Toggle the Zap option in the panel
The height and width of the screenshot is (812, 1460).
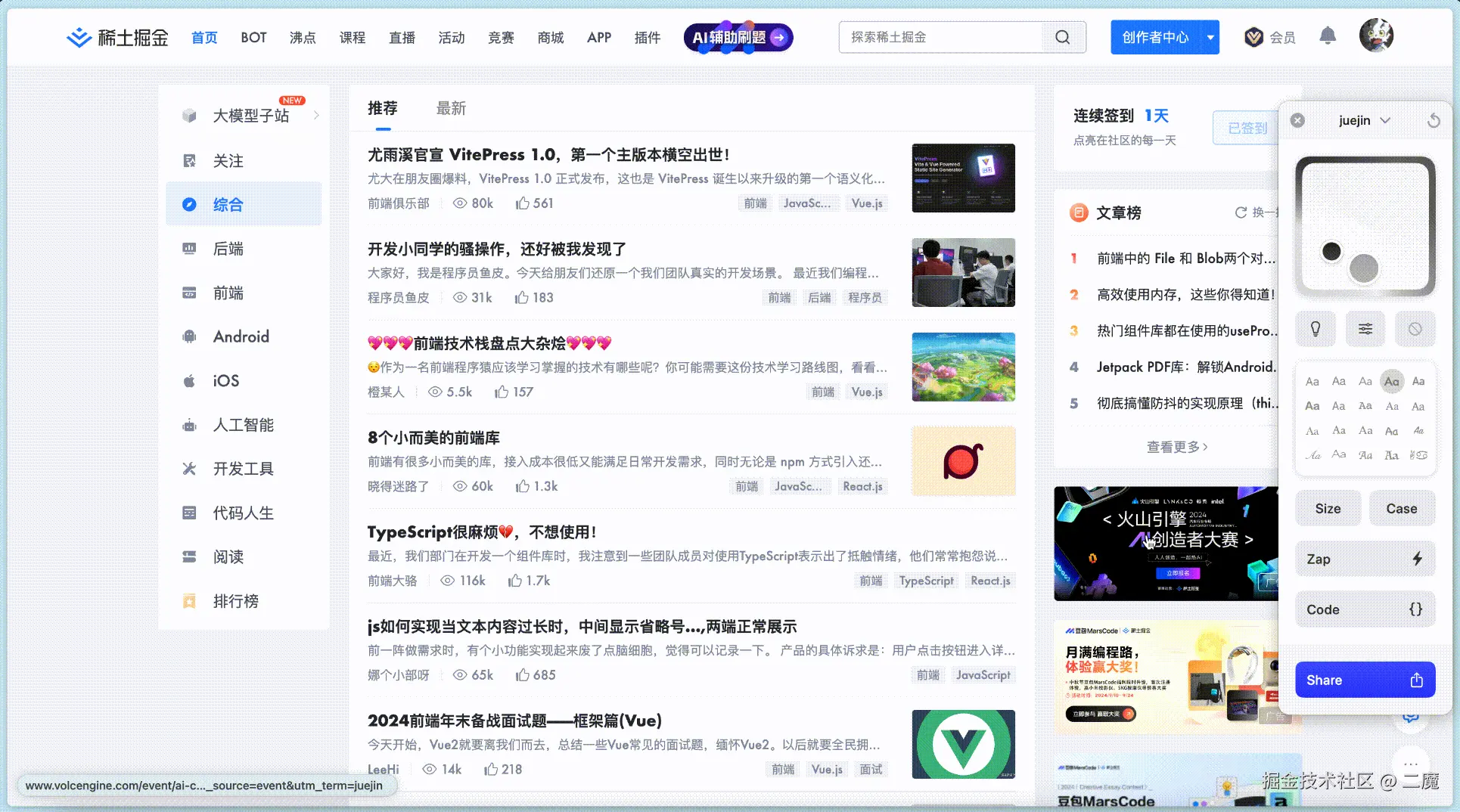[x=1365, y=559]
